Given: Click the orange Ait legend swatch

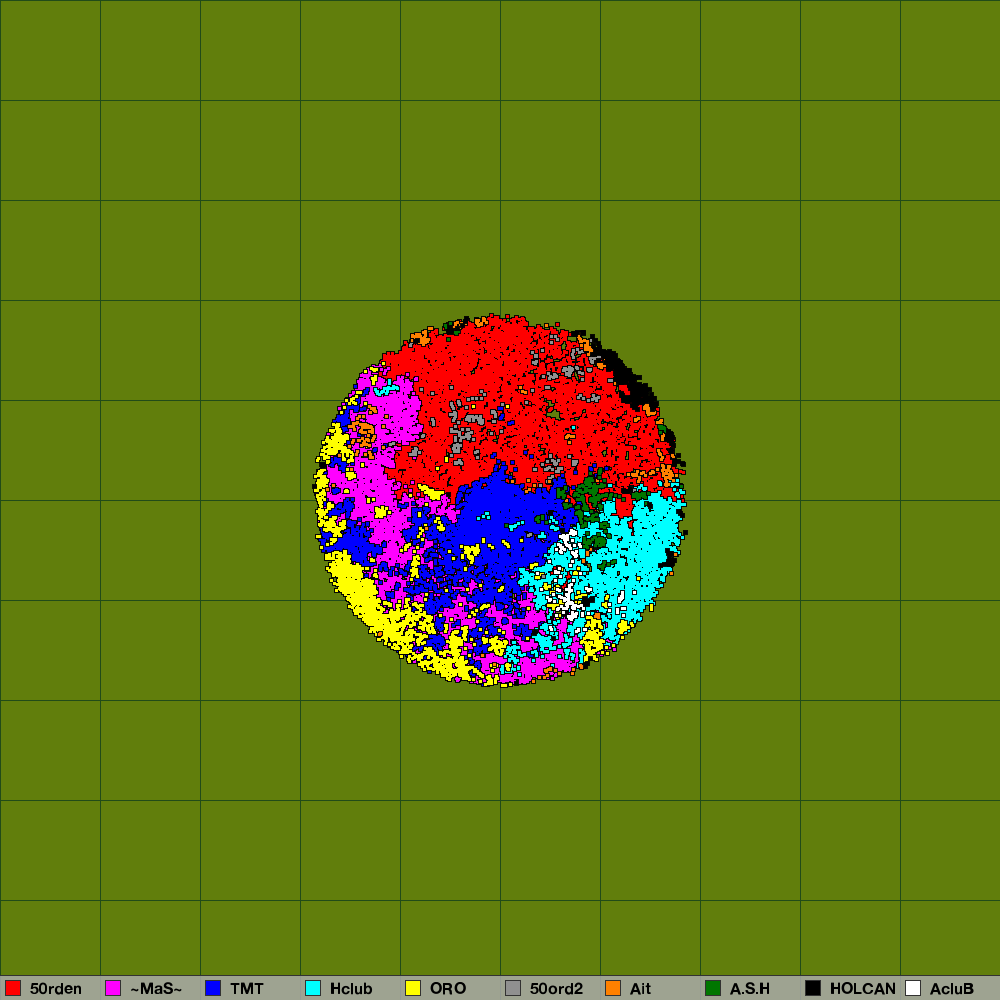Looking at the screenshot, I should click(x=613, y=988).
